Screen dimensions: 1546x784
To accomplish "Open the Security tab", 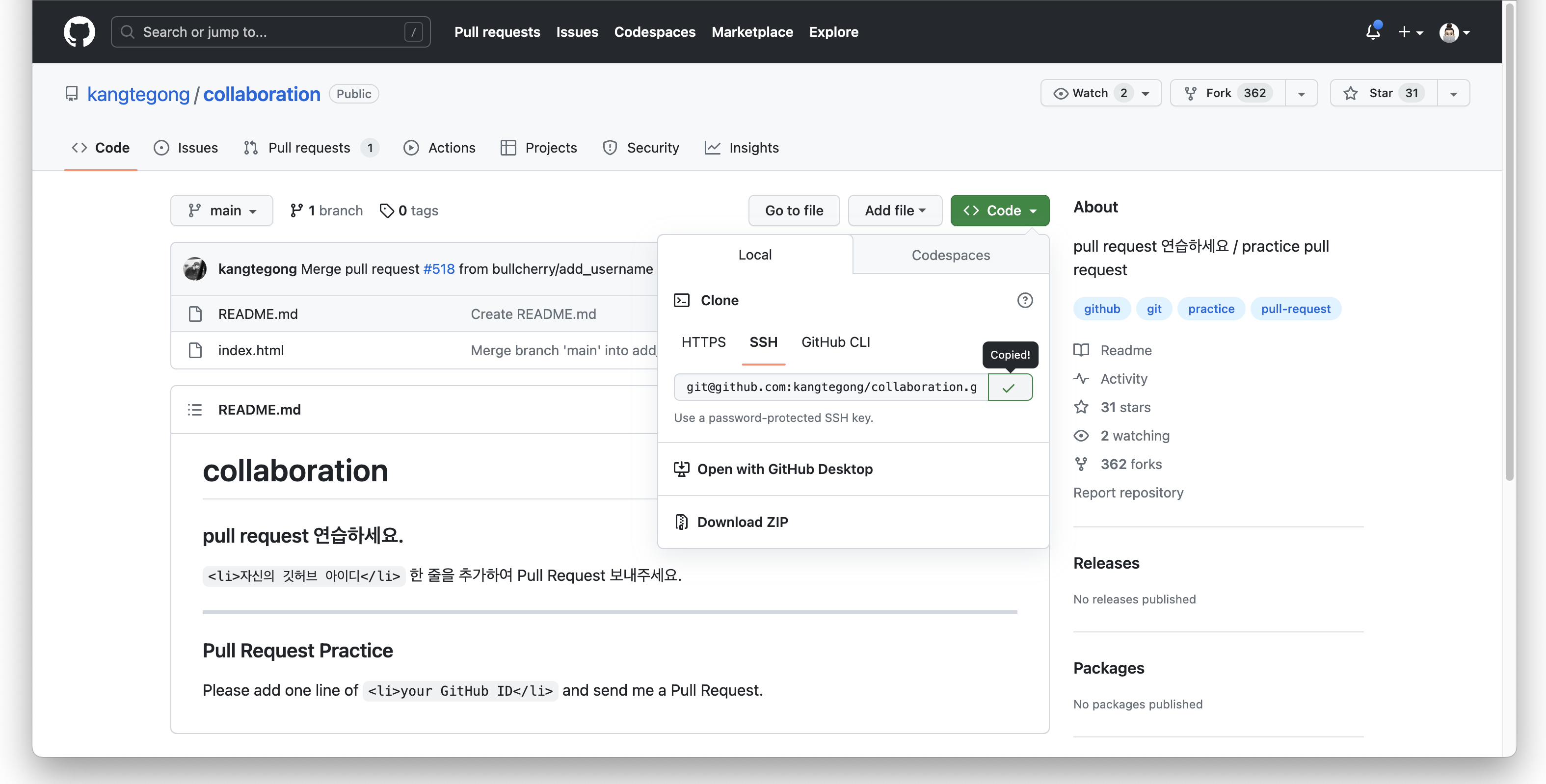I will point(641,148).
